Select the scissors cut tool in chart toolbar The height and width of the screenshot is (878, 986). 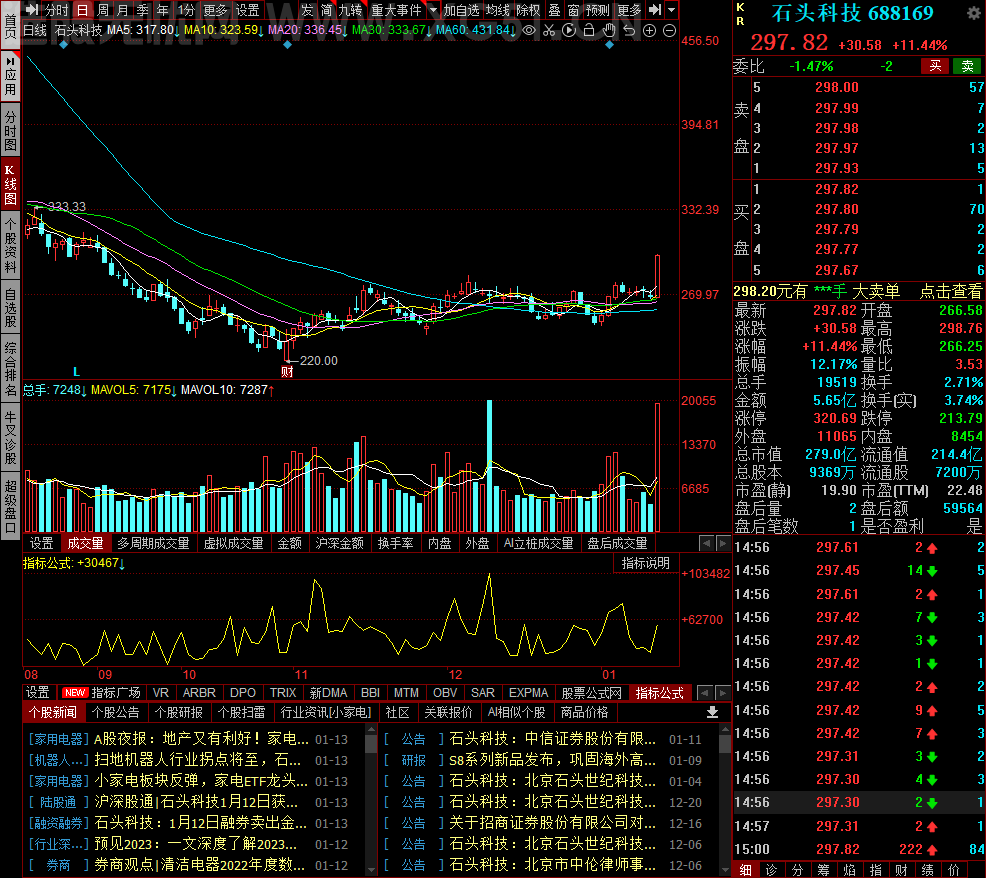pyautogui.click(x=549, y=30)
